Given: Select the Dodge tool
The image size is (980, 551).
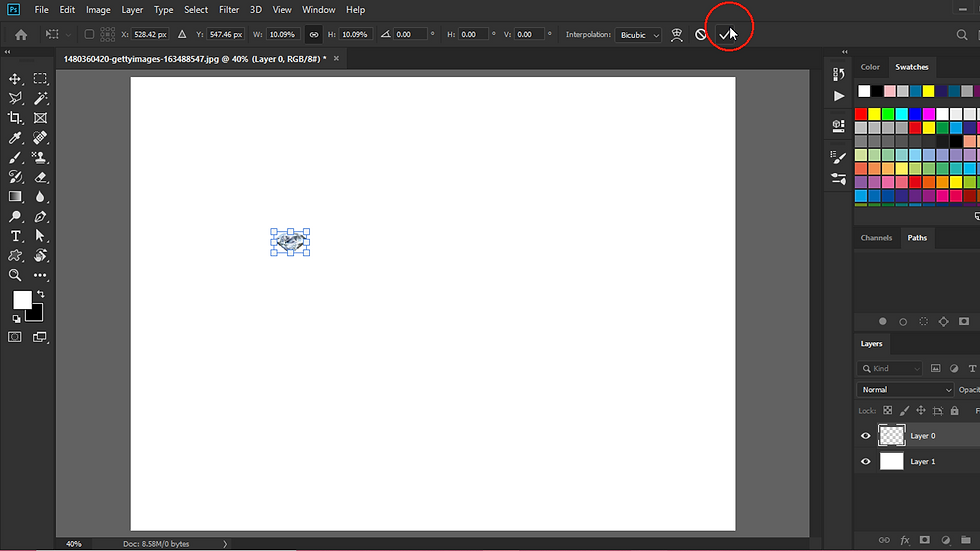Looking at the screenshot, I should [15, 217].
